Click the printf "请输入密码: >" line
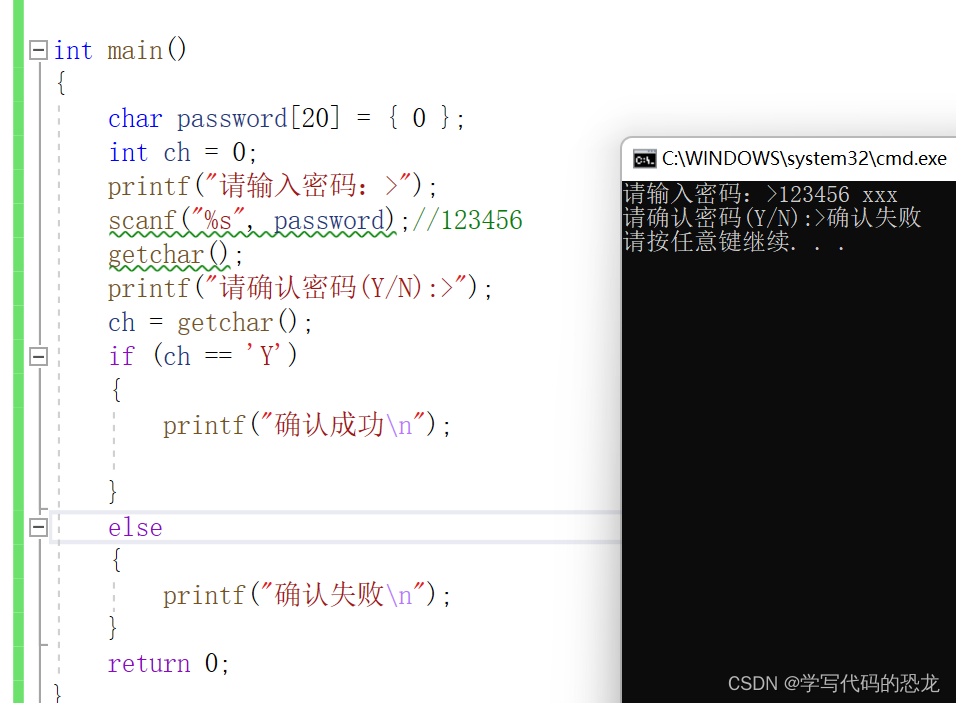 point(272,186)
